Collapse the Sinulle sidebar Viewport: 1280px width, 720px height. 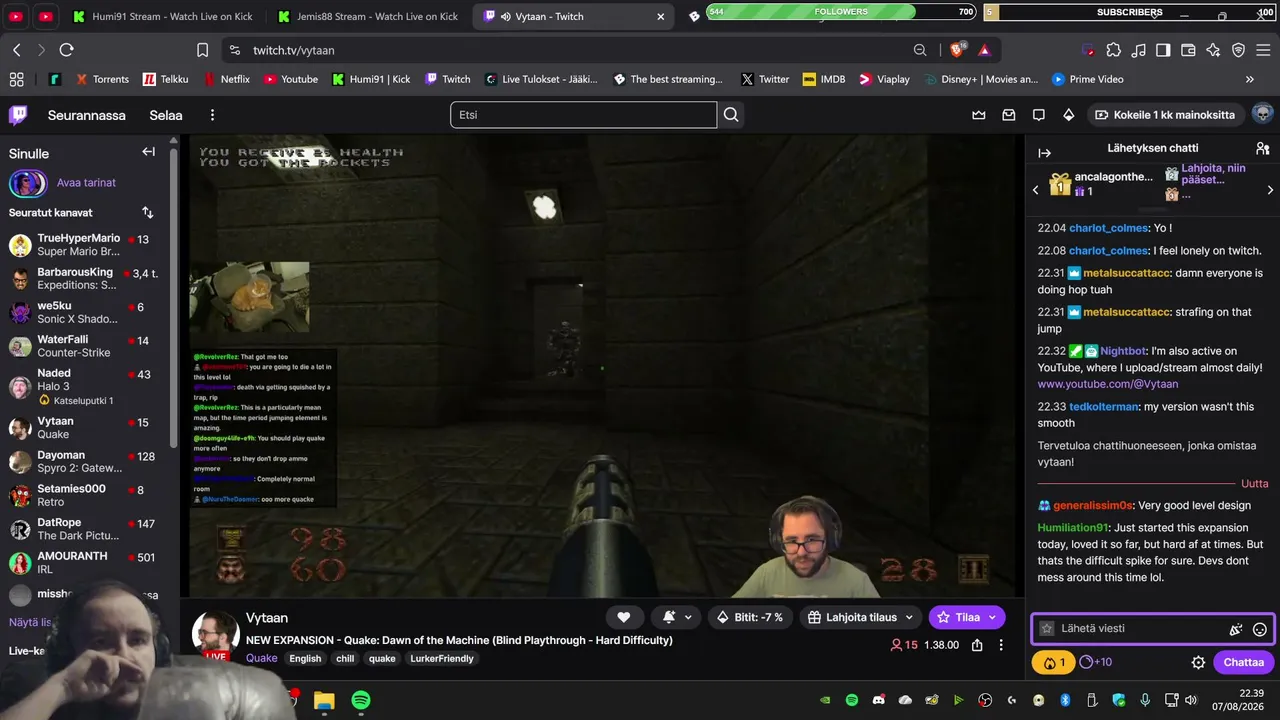[x=148, y=152]
